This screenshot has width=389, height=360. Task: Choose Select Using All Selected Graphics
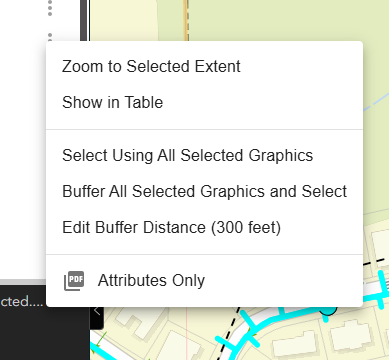coord(187,155)
